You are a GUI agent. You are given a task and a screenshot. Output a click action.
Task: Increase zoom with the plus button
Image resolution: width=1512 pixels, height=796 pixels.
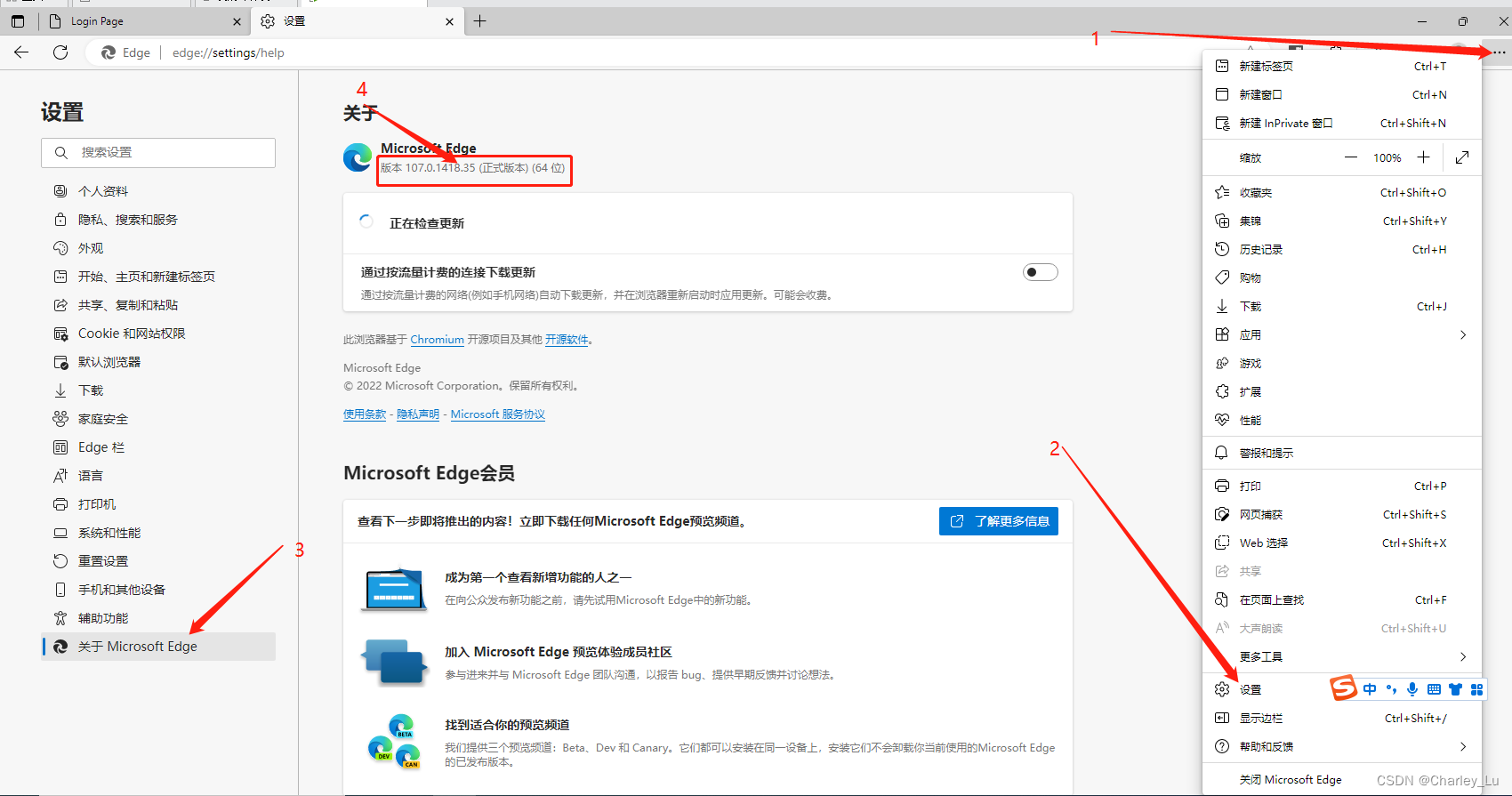click(x=1424, y=157)
